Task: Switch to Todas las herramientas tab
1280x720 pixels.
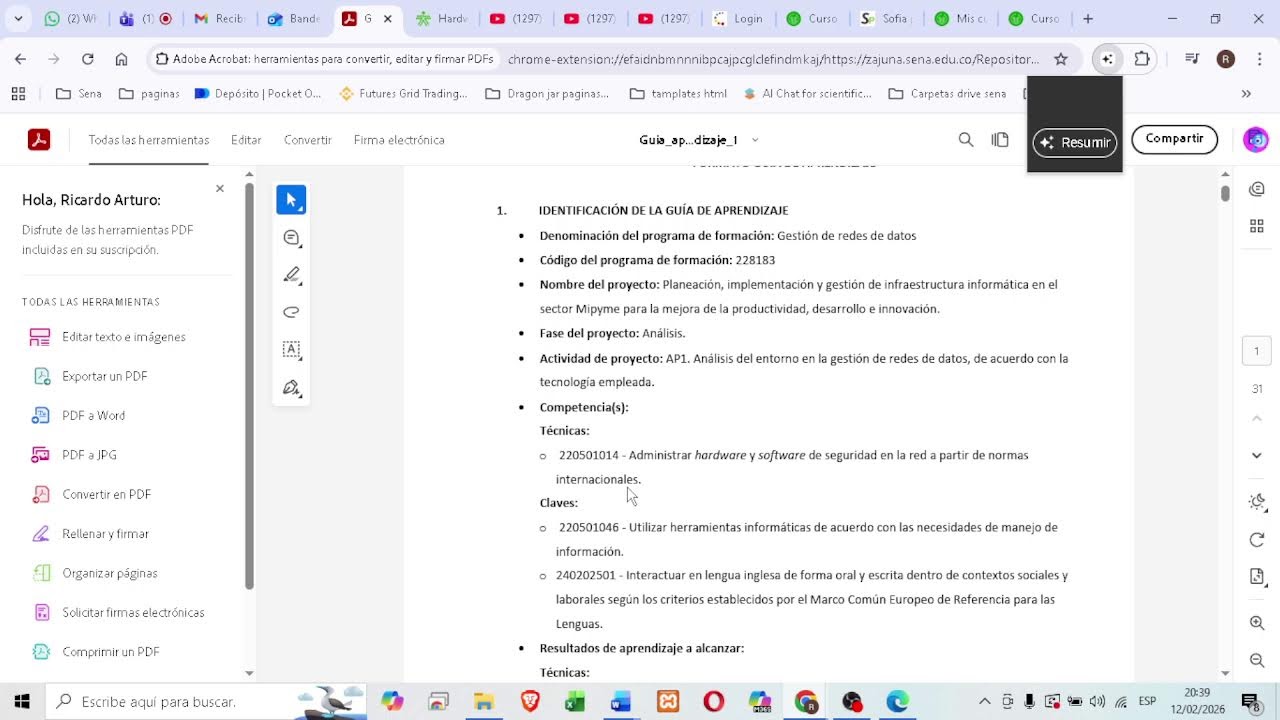Action: pos(149,140)
